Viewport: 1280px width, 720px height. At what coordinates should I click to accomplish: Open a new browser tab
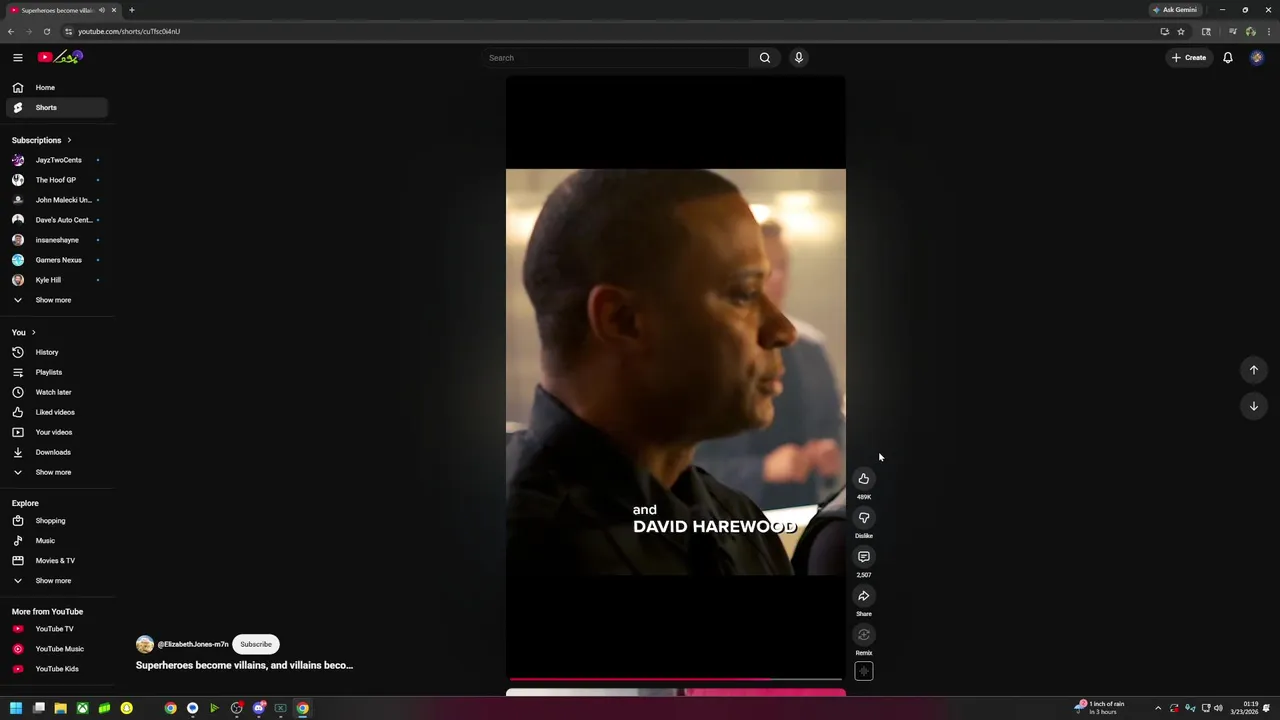[x=131, y=10]
